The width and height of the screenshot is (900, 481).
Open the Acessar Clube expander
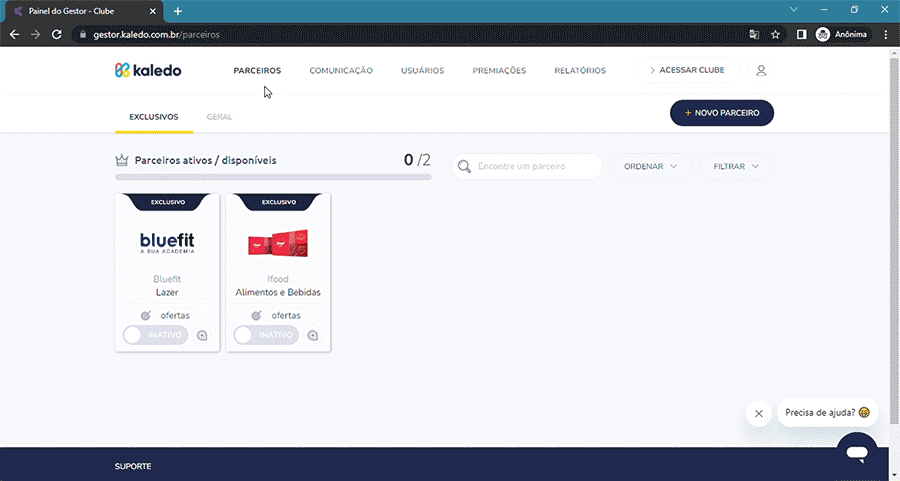pos(686,71)
